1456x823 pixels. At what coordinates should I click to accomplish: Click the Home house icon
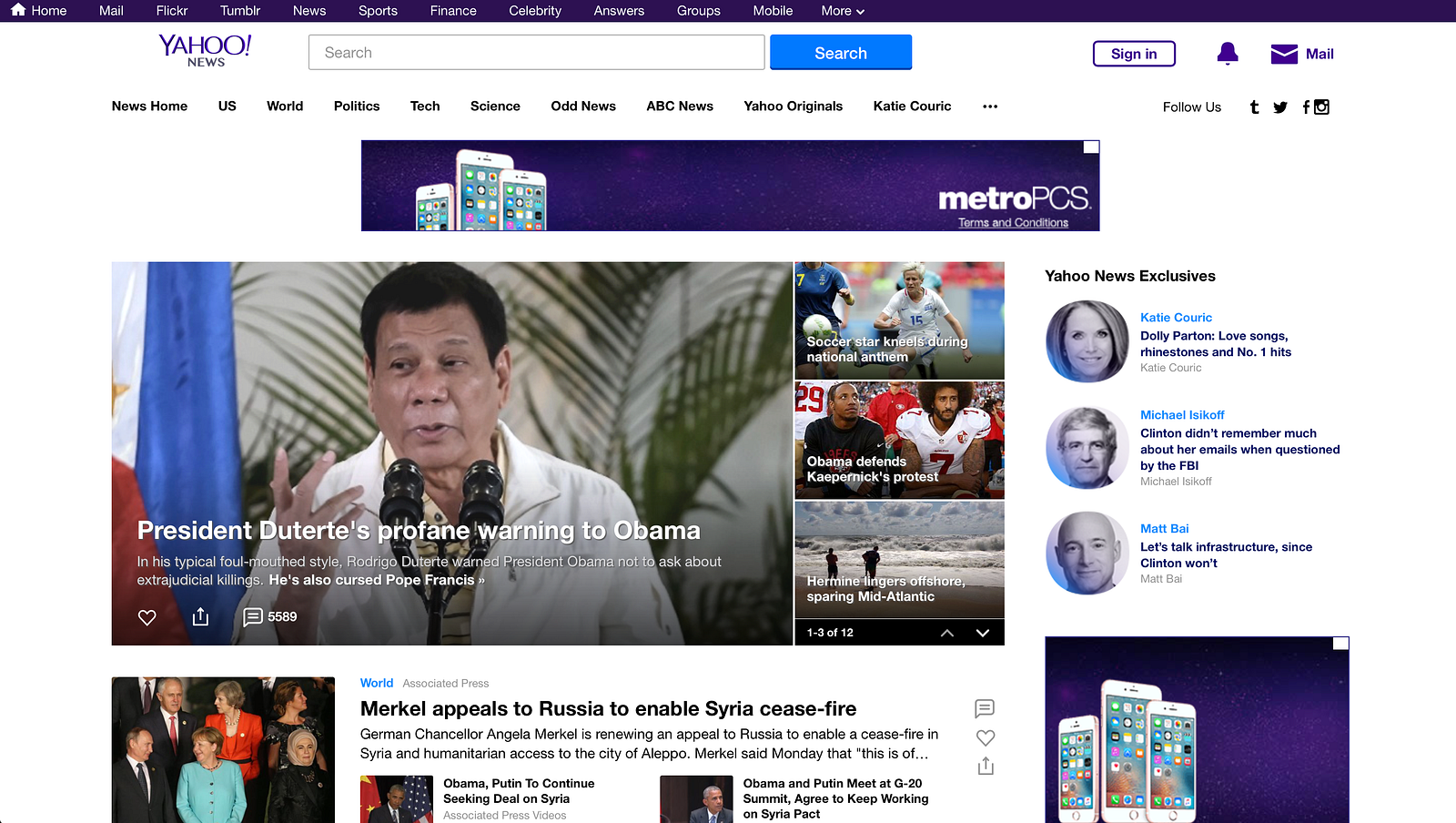(x=18, y=10)
